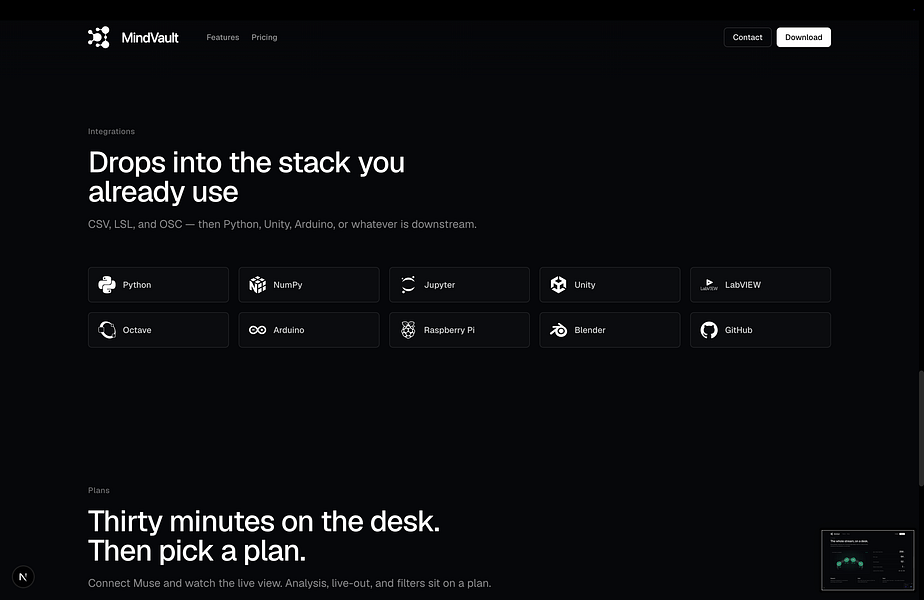Image resolution: width=924 pixels, height=600 pixels.
Task: Click the Python snake icon
Action: (107, 285)
